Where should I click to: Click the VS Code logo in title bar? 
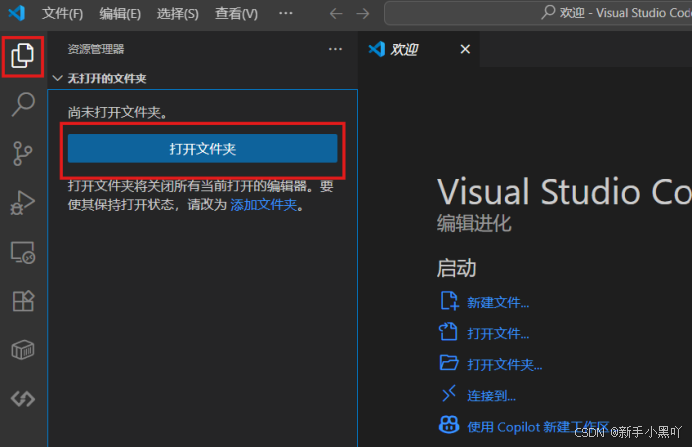[17, 13]
